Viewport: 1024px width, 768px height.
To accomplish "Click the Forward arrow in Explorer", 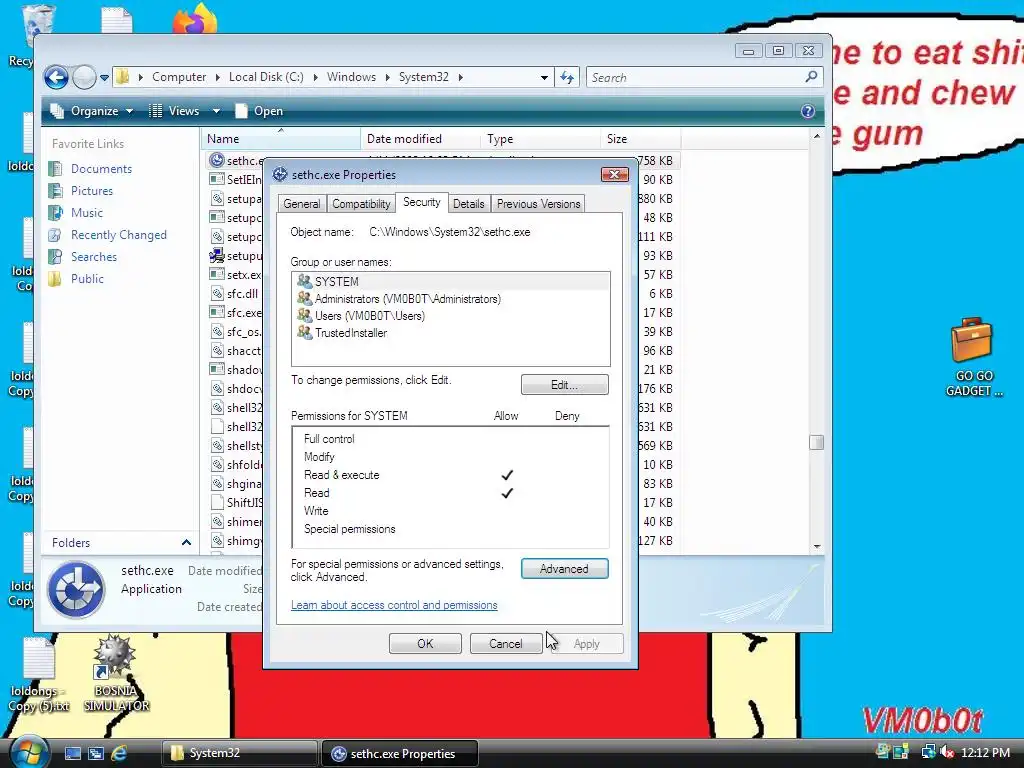I will coord(84,78).
